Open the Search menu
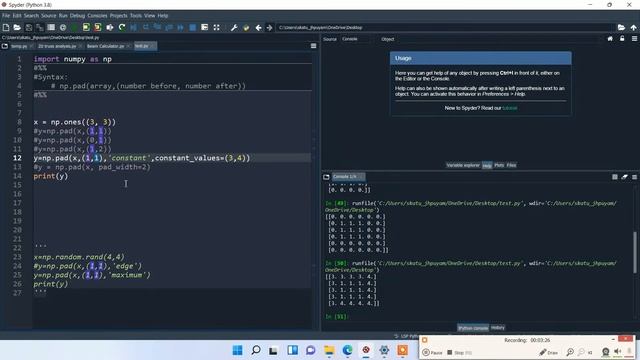Screen dimensions: 640x360 31,16
